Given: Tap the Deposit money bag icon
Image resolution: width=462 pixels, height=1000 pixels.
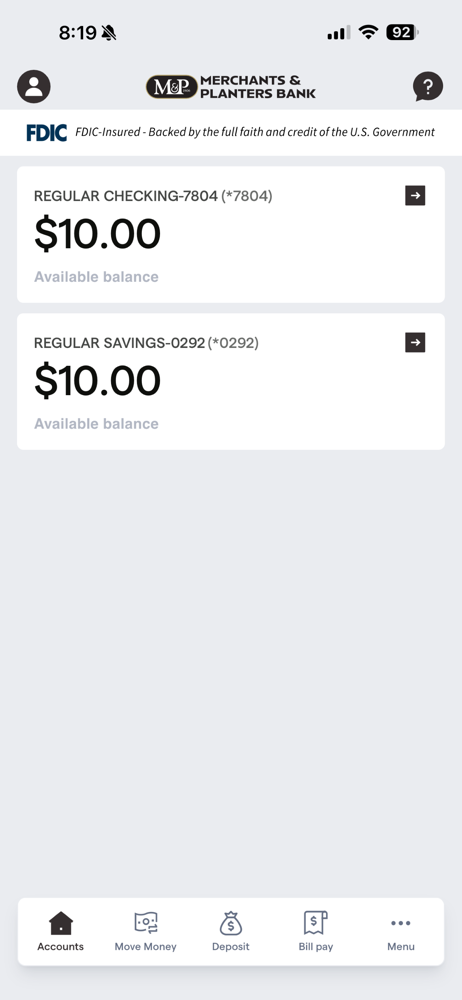Looking at the screenshot, I should pyautogui.click(x=230, y=923).
